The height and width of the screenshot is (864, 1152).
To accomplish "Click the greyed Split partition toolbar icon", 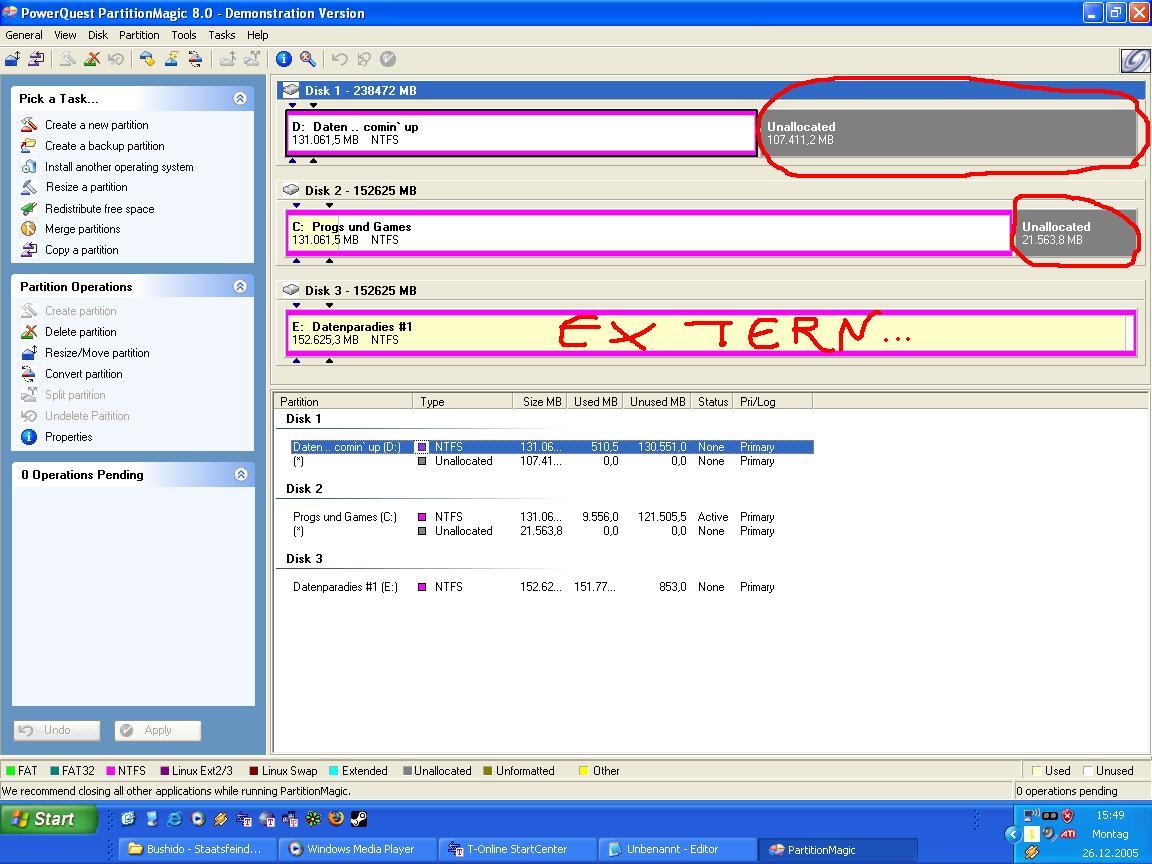I will 251,59.
